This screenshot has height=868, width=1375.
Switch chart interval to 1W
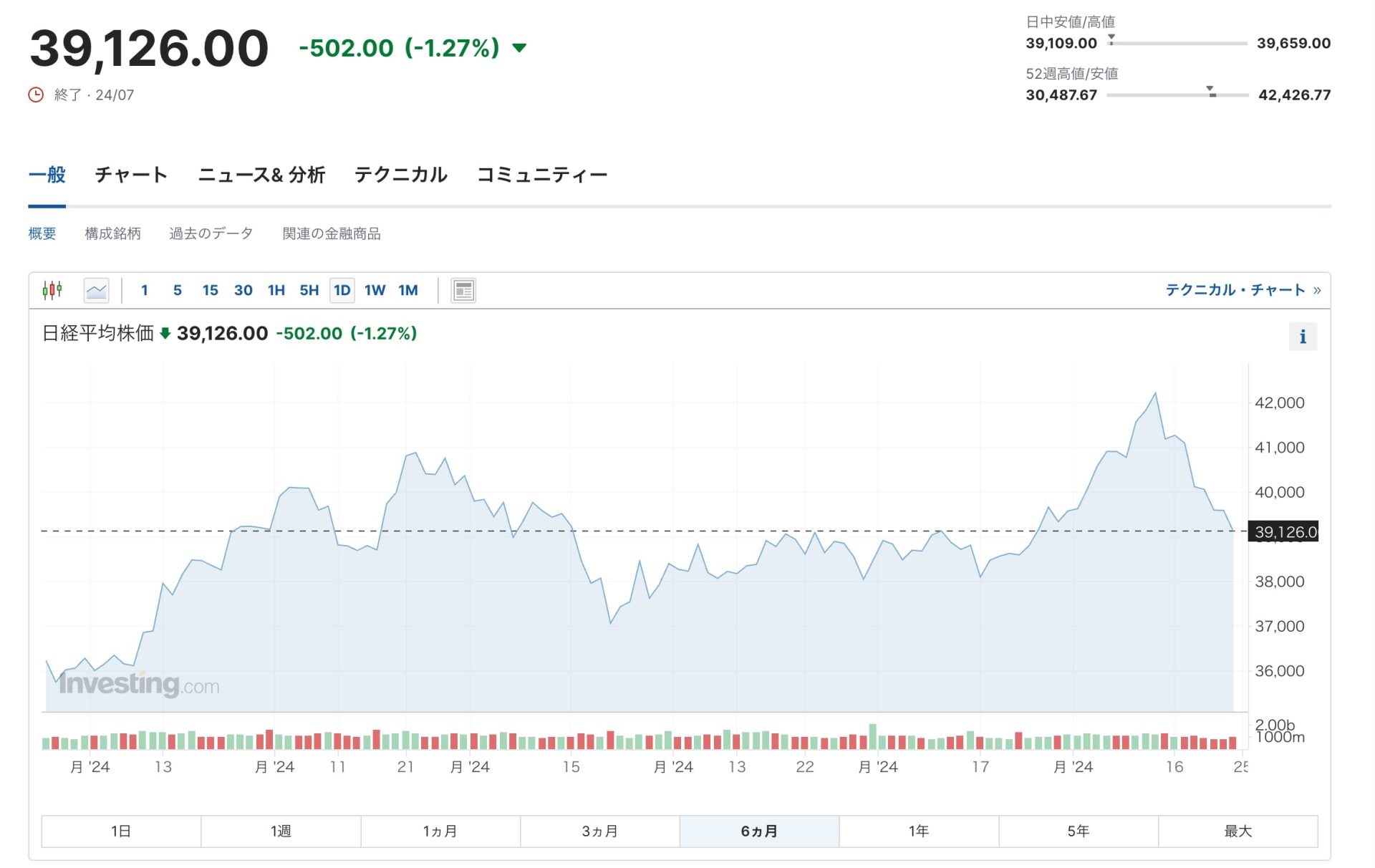tap(375, 290)
